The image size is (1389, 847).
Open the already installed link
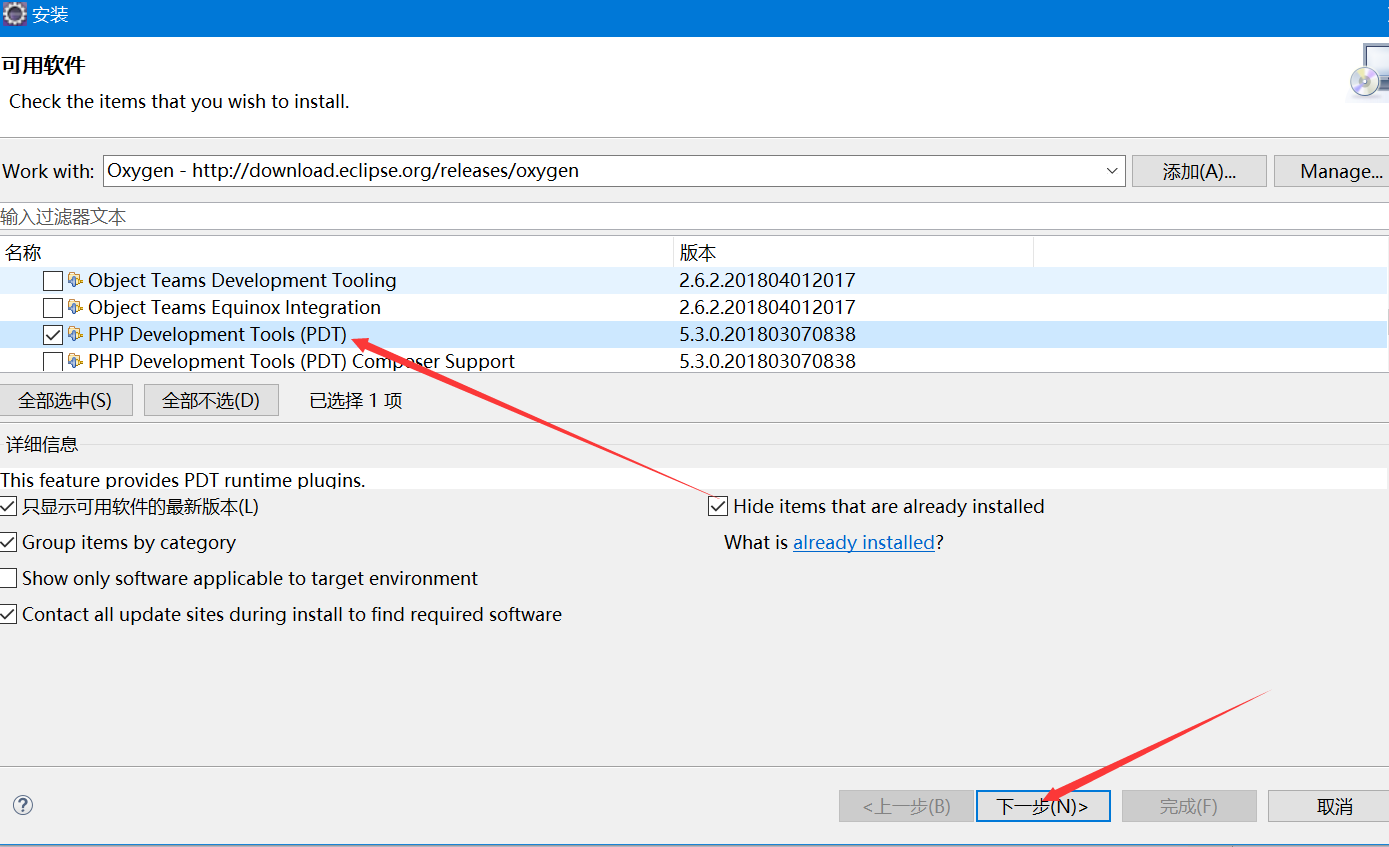click(864, 543)
